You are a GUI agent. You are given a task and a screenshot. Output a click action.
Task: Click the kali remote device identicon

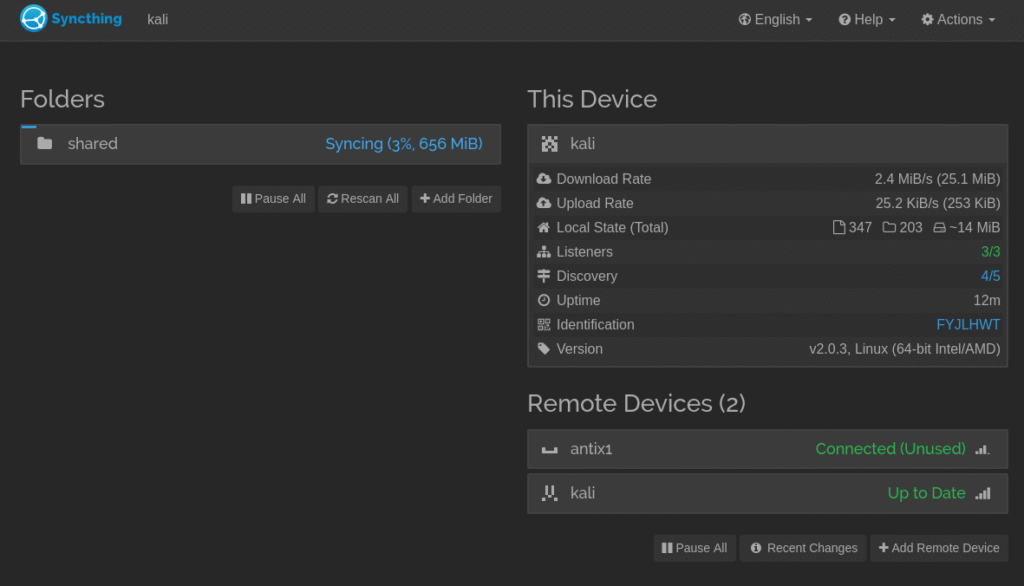click(x=550, y=493)
